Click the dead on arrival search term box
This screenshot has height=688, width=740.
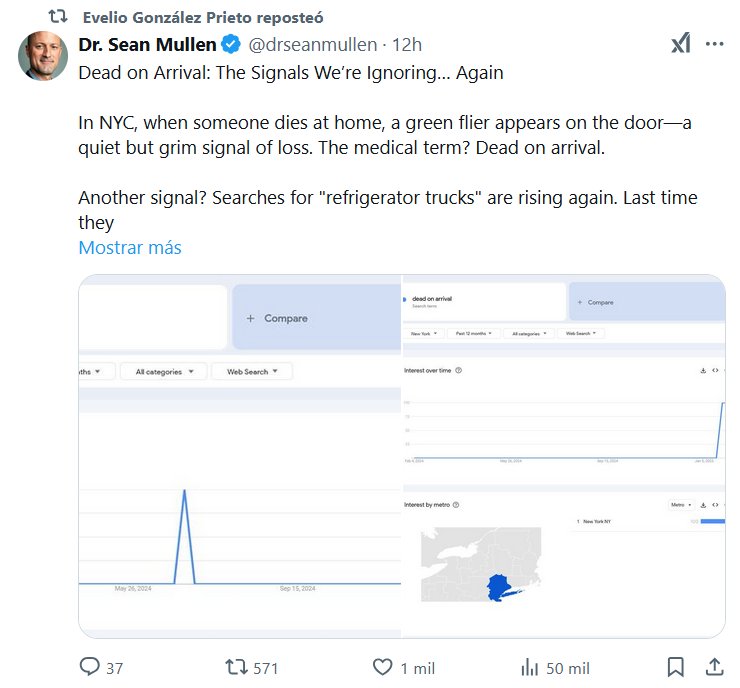482,301
